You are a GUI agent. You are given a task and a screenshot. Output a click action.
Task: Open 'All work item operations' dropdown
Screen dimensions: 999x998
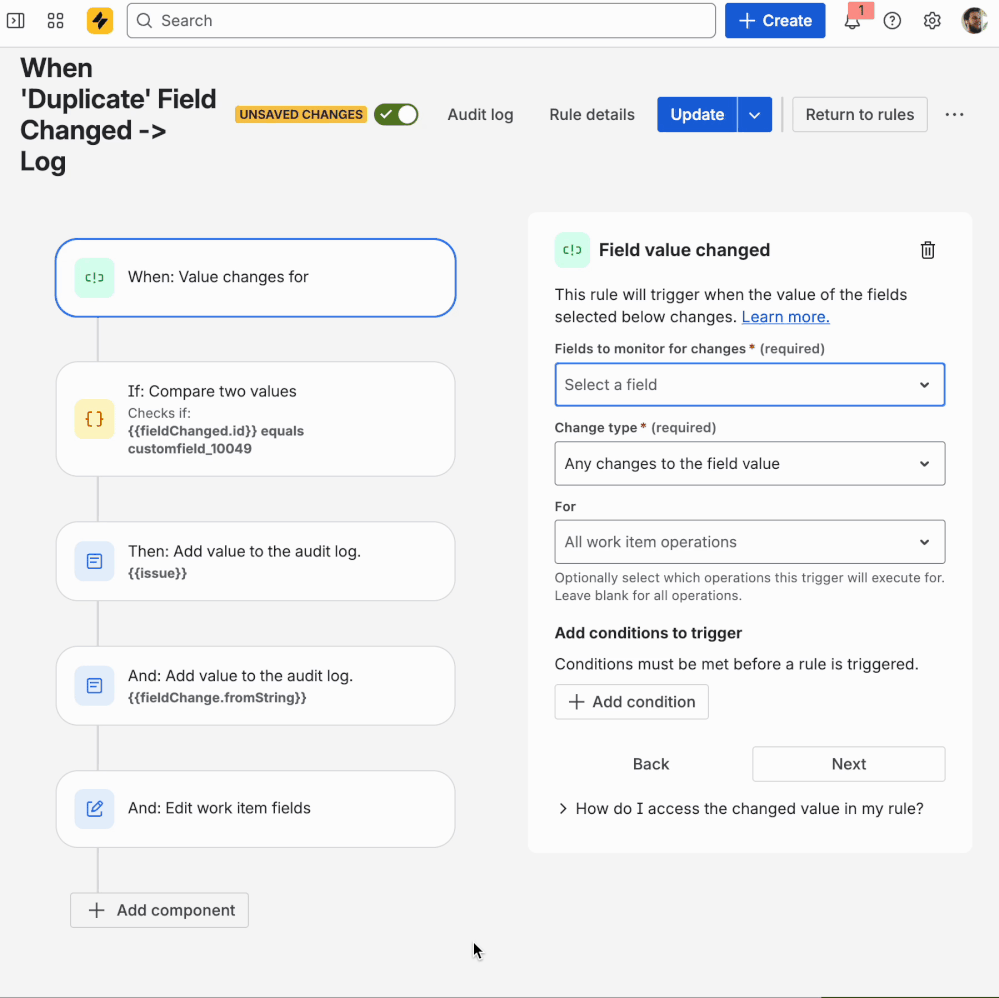point(749,542)
